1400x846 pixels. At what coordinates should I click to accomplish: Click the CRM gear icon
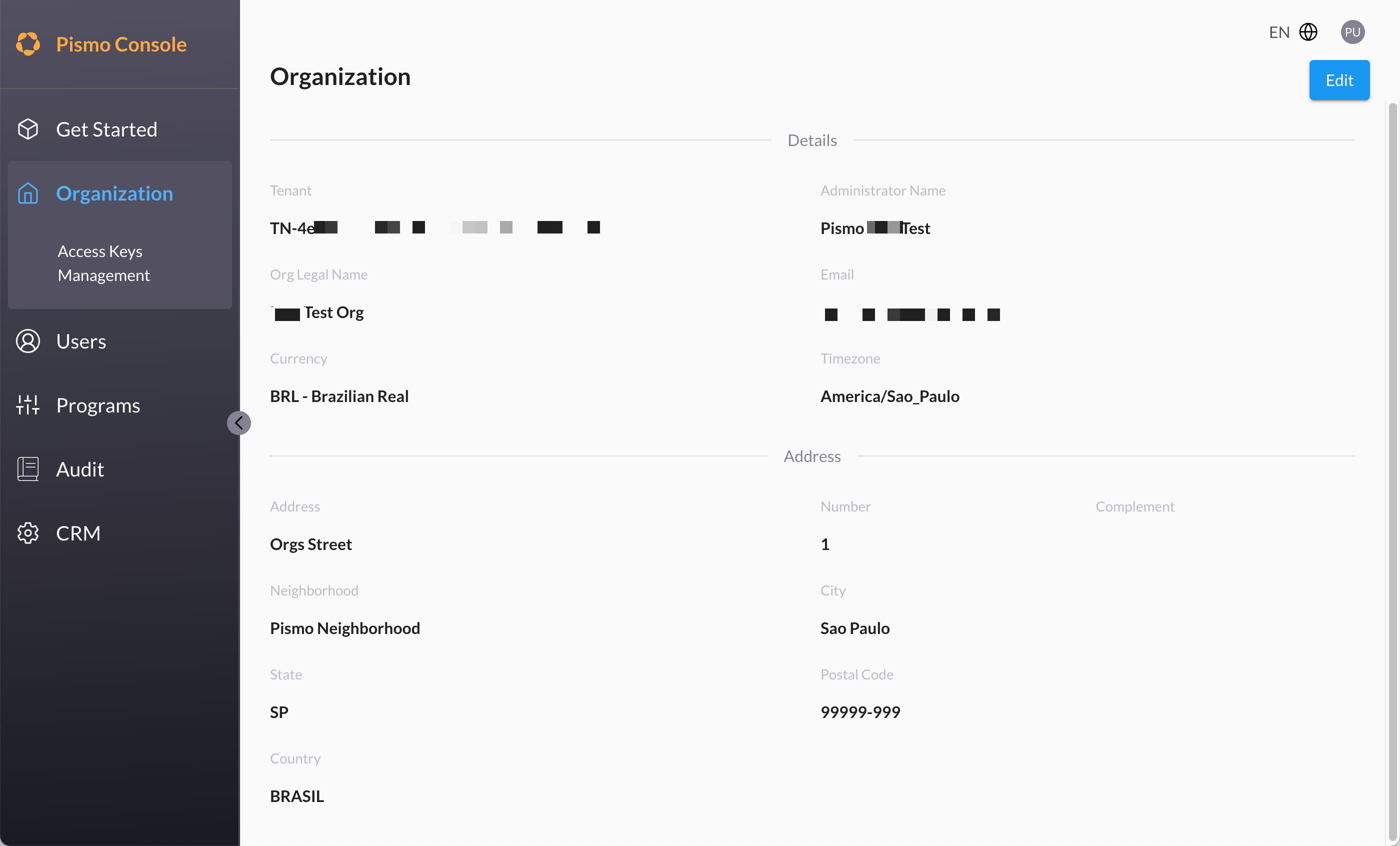pos(28,533)
